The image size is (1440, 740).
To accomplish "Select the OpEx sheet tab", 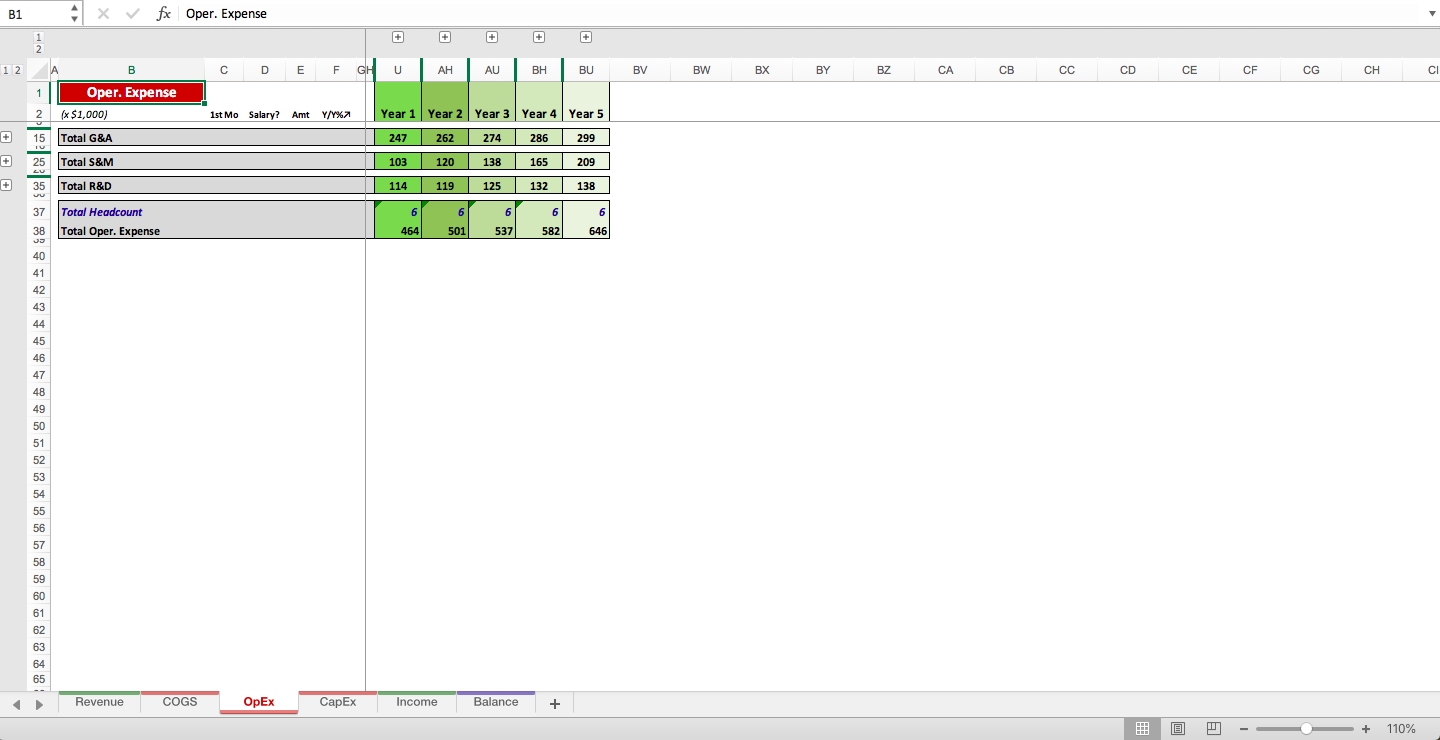I will pos(259,702).
